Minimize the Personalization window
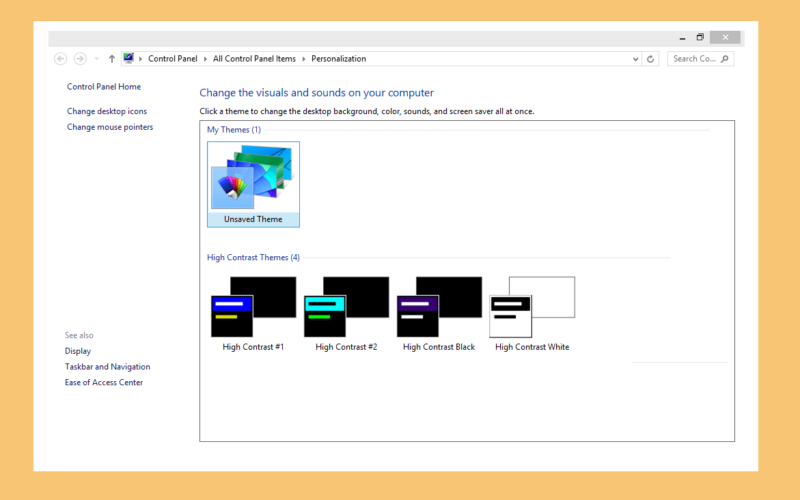 click(x=682, y=38)
